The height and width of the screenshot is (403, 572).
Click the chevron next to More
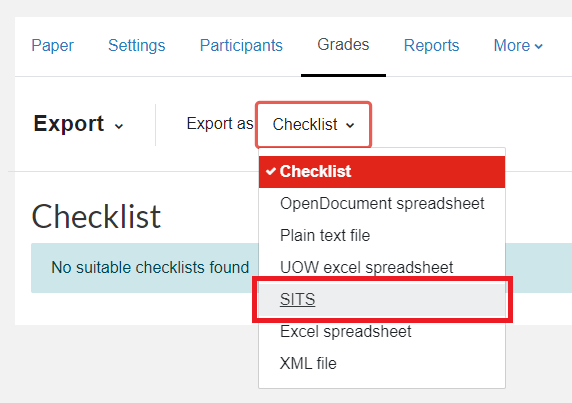(538, 46)
